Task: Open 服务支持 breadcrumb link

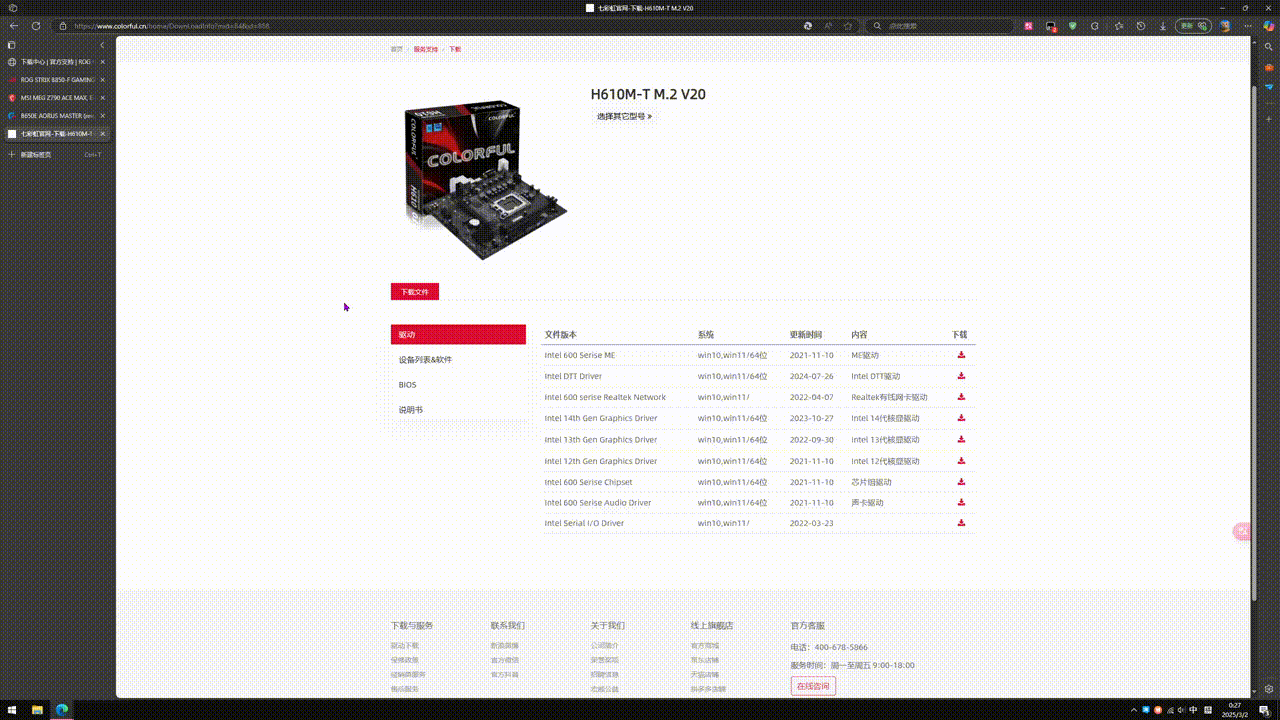Action: coord(426,49)
